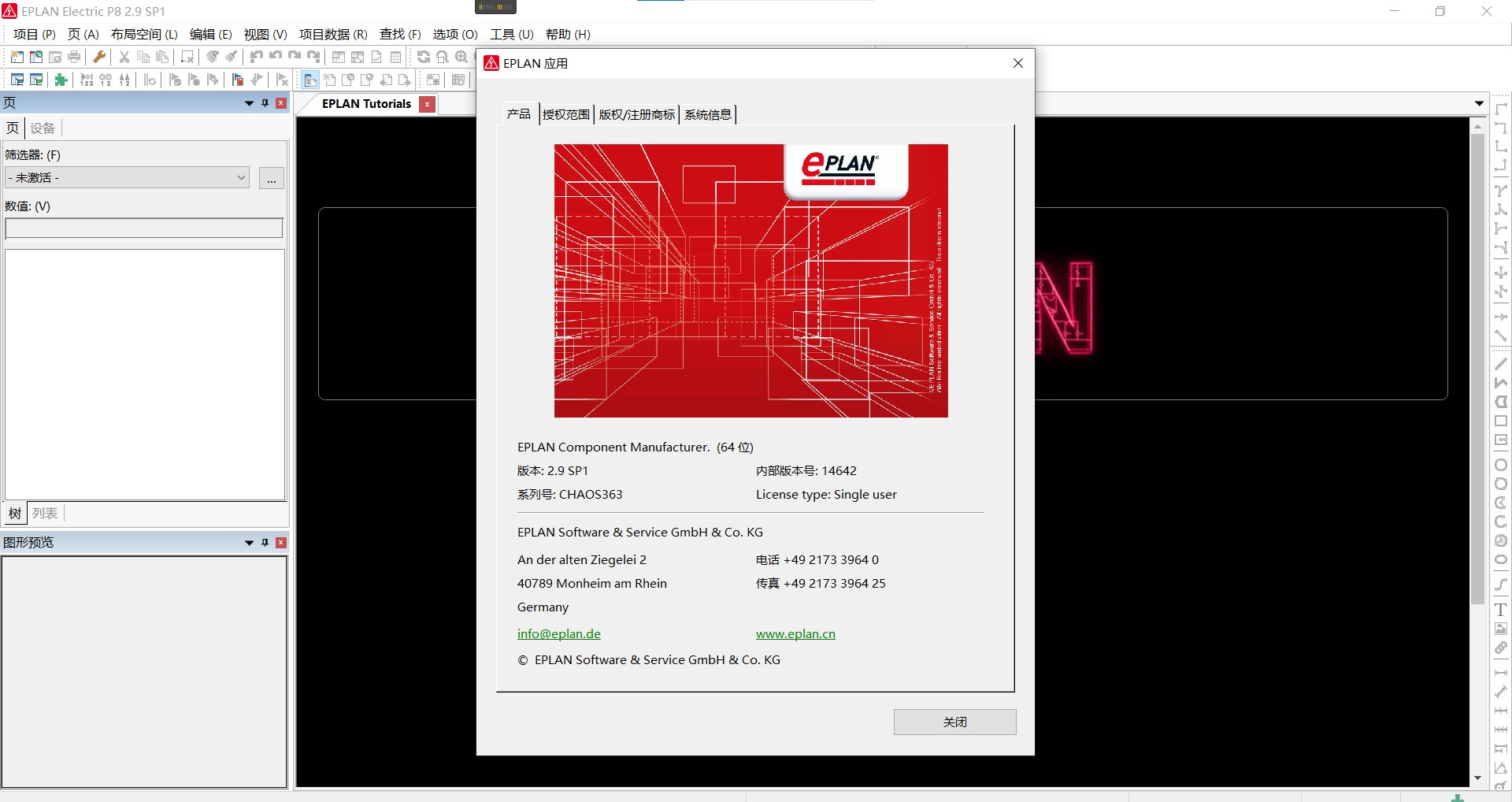Switch to the 授权范围 tab
Image resolution: width=1512 pixels, height=802 pixels.
(565, 114)
